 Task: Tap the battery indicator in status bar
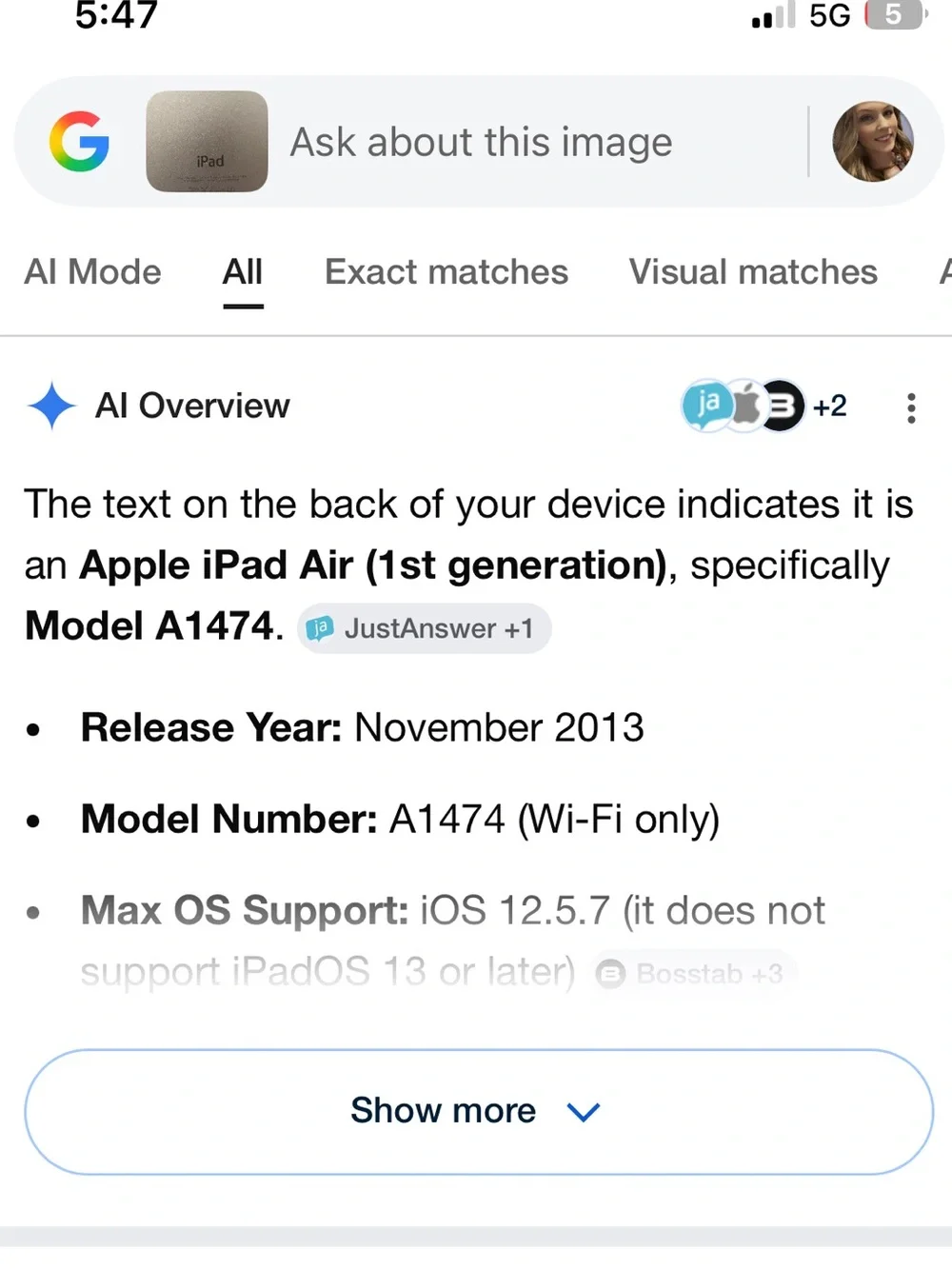tap(895, 14)
